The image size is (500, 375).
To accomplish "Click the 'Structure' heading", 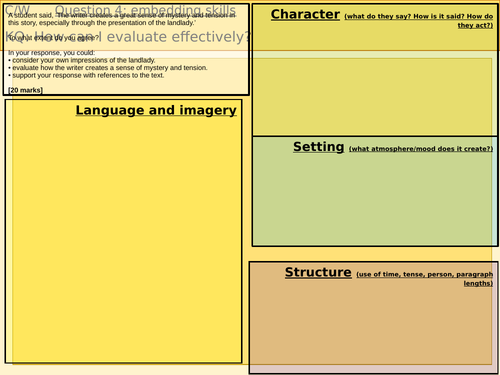I will [x=318, y=272].
